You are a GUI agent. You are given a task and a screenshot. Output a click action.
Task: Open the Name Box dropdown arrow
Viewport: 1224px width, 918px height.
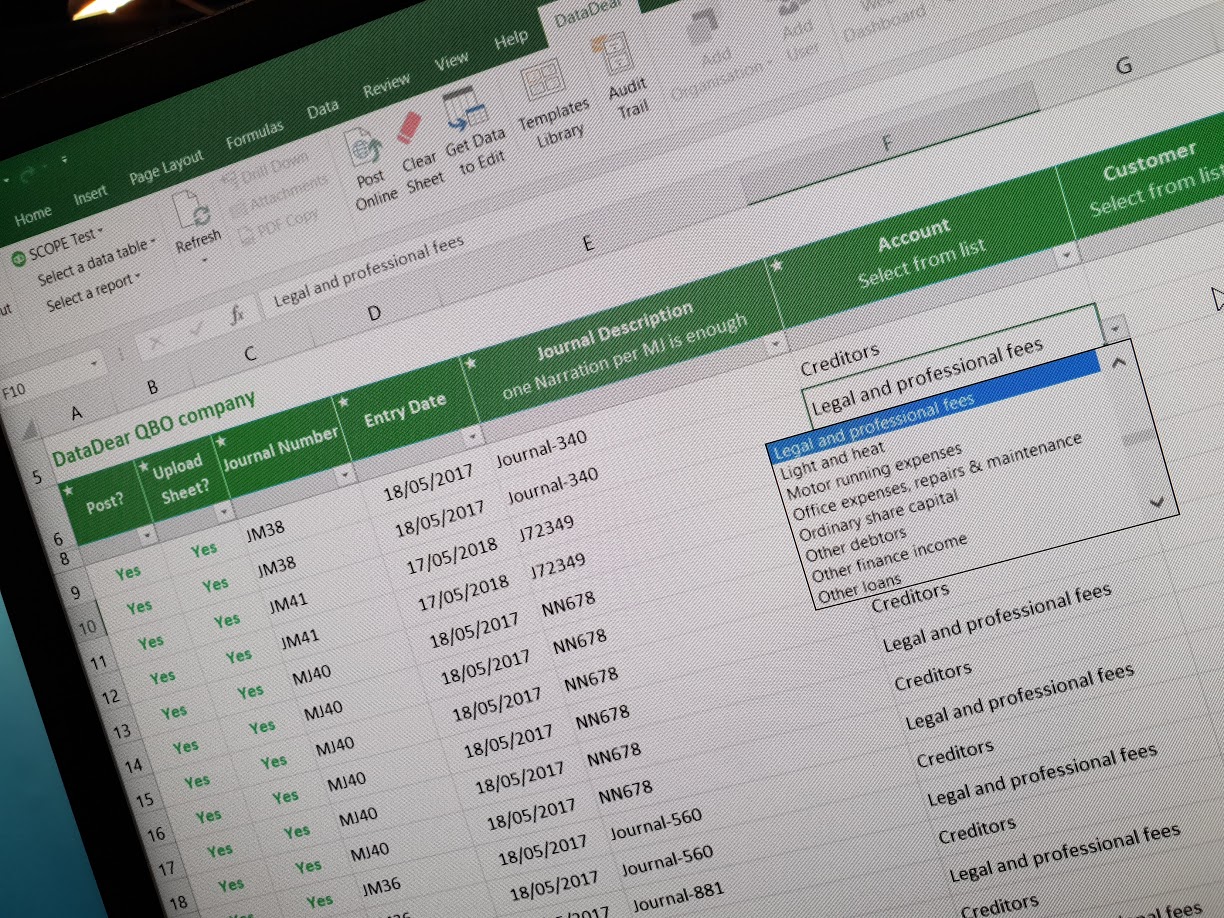pyautogui.click(x=96, y=363)
